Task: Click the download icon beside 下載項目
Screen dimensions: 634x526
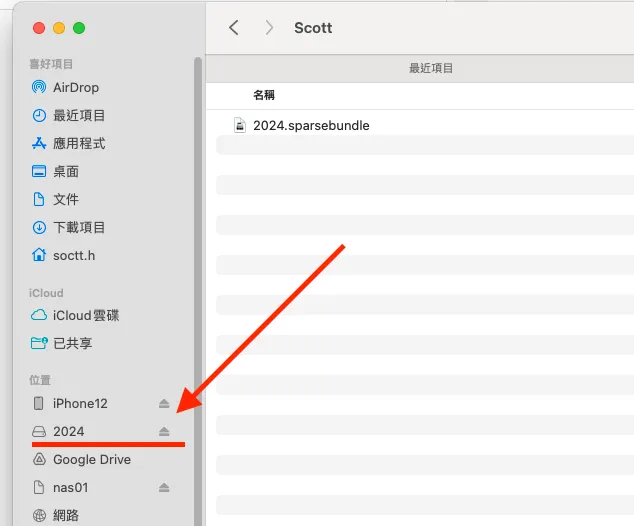Action: click(x=39, y=227)
